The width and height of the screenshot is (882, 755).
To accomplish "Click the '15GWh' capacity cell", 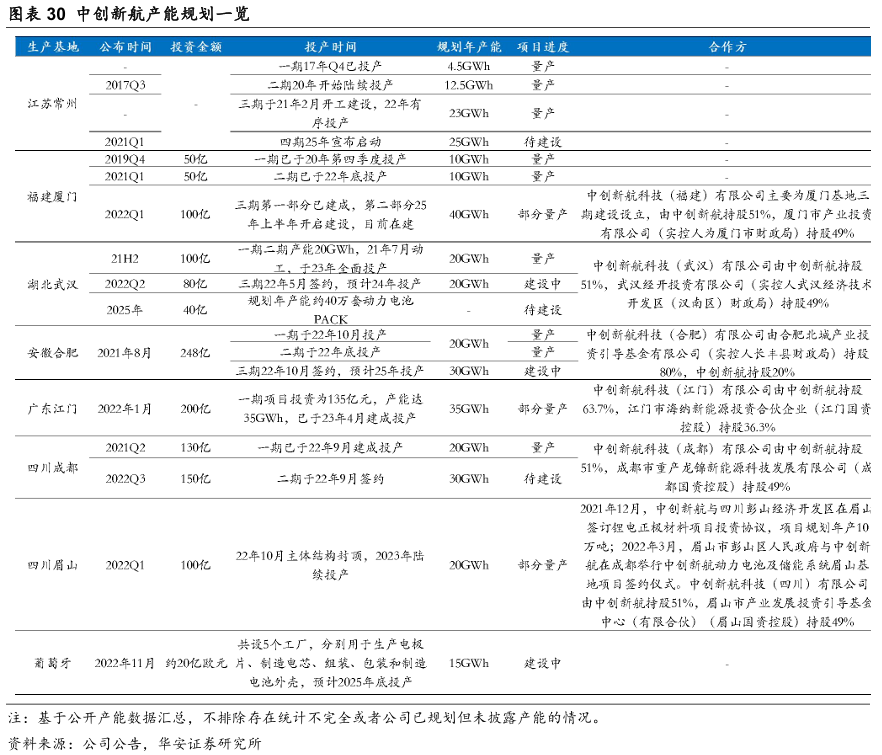I will 469,663.
